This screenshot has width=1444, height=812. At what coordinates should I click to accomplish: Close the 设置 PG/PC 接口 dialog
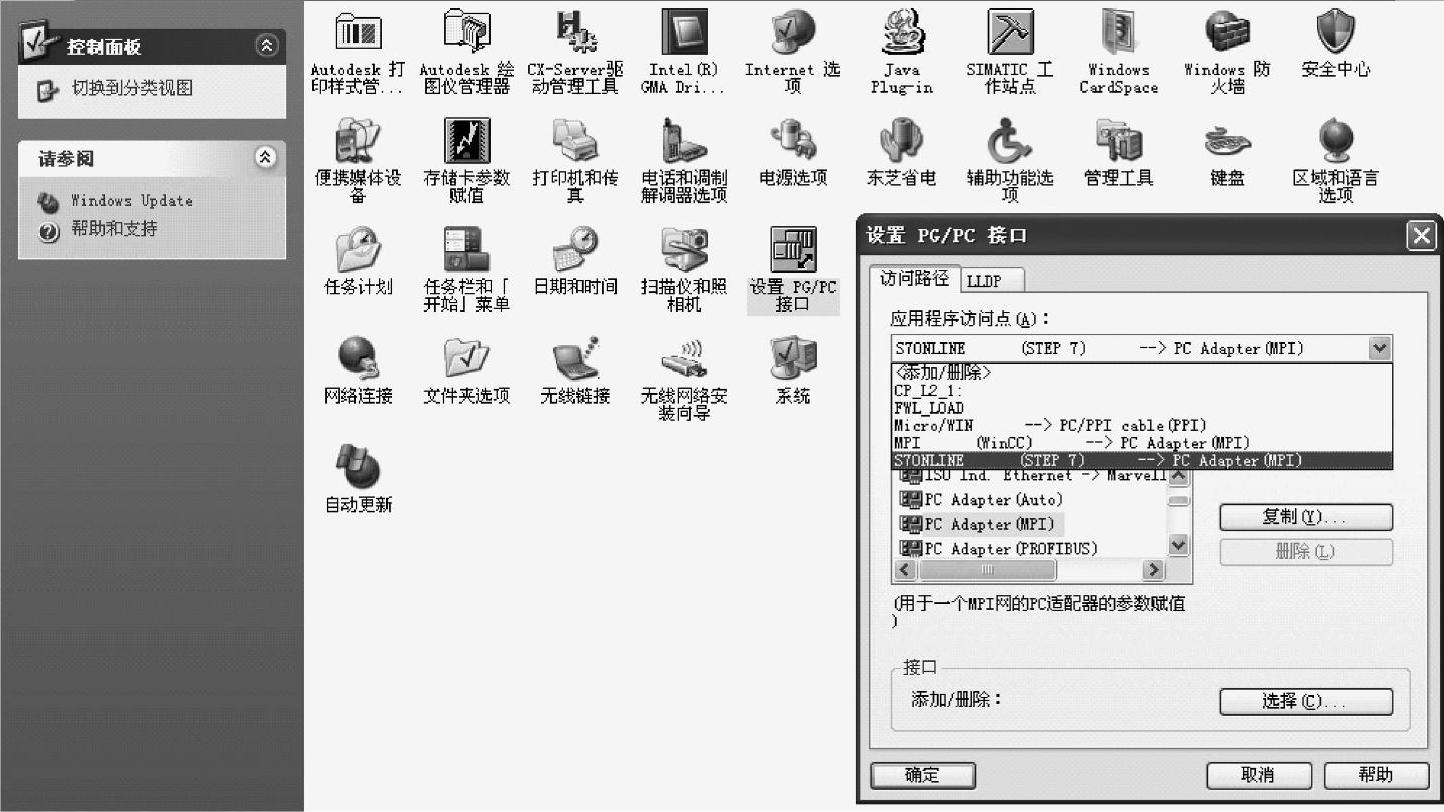pos(1421,236)
